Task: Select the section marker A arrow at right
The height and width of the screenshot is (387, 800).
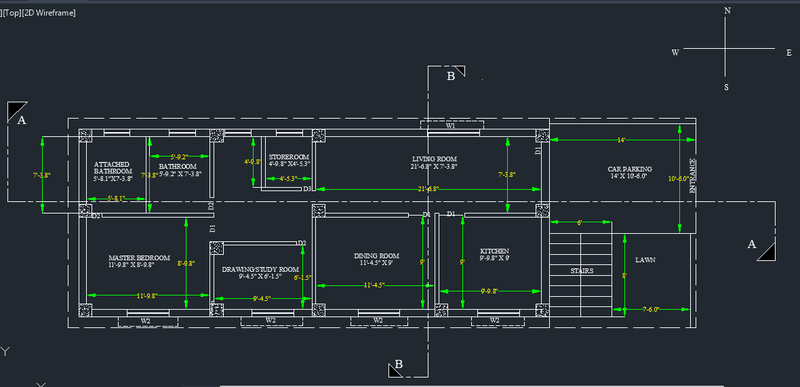Action: pos(766,251)
